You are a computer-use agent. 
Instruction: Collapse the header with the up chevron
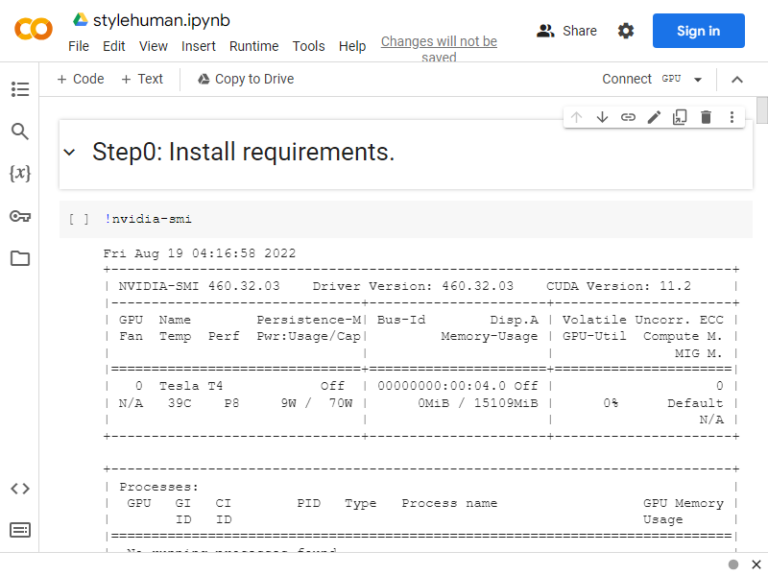[737, 79]
